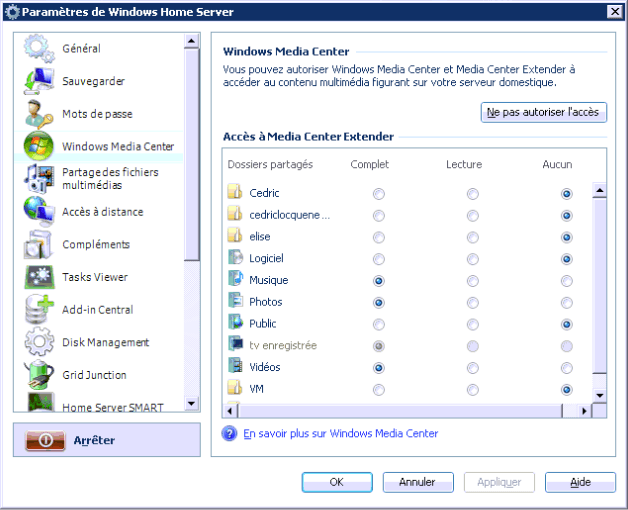This screenshot has width=628, height=510.
Task: Click the Cedric folder icon
Action: pyautogui.click(x=235, y=192)
